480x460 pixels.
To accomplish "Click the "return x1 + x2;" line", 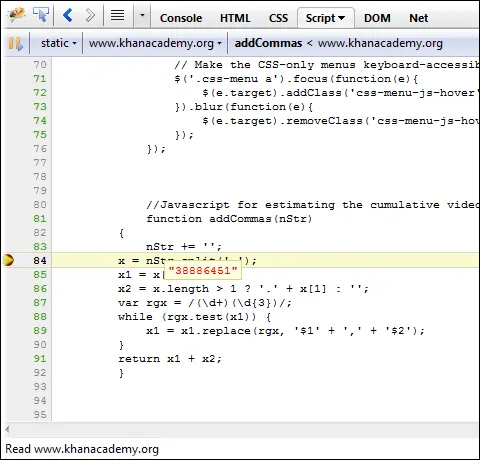I will (x=170, y=359).
